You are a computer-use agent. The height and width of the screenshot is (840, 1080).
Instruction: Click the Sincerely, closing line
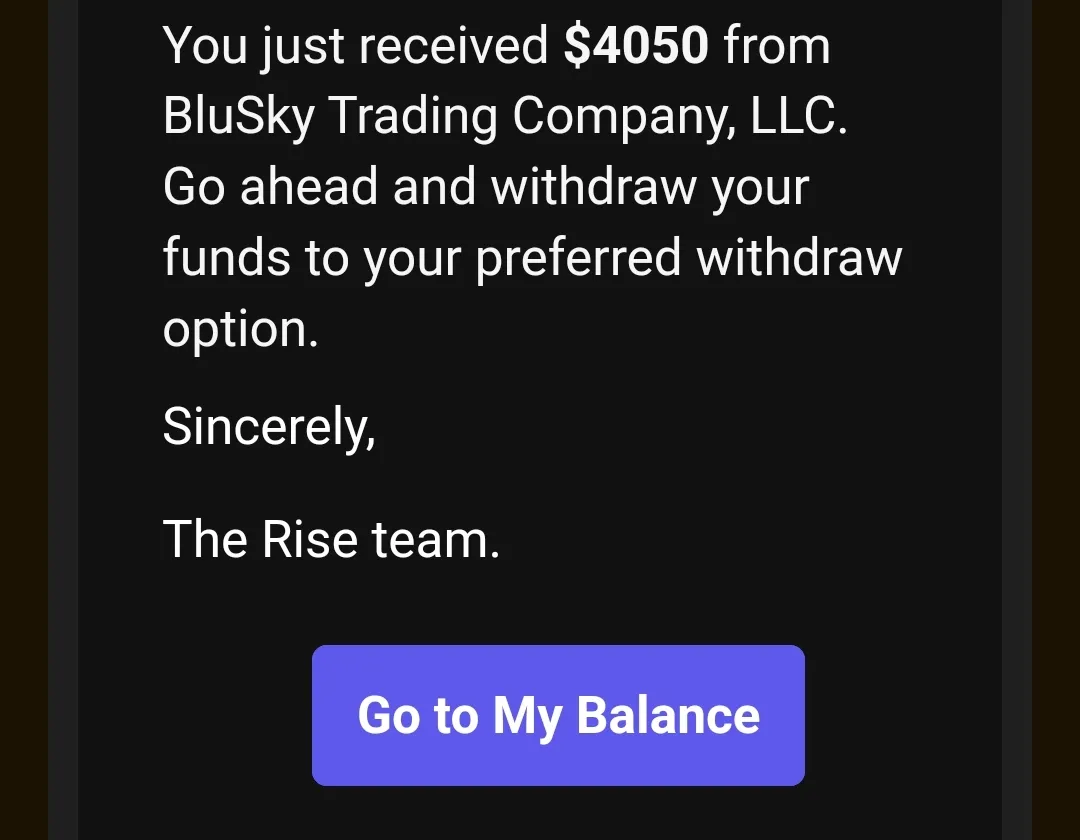point(269,427)
